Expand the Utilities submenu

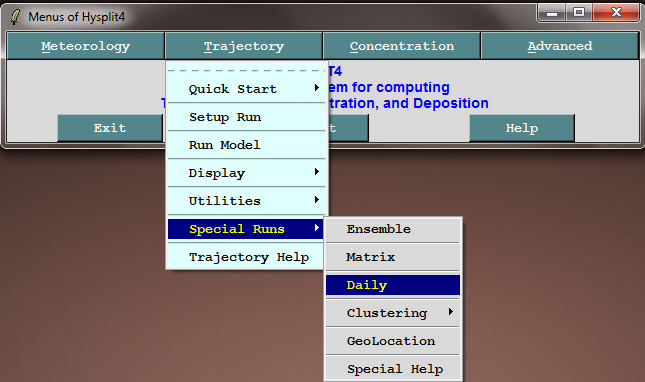(x=246, y=201)
